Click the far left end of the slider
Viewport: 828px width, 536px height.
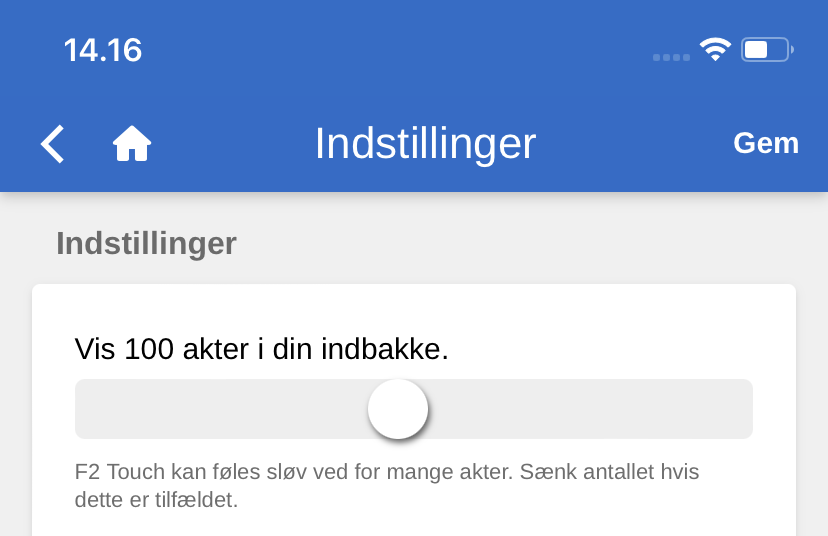pos(82,409)
